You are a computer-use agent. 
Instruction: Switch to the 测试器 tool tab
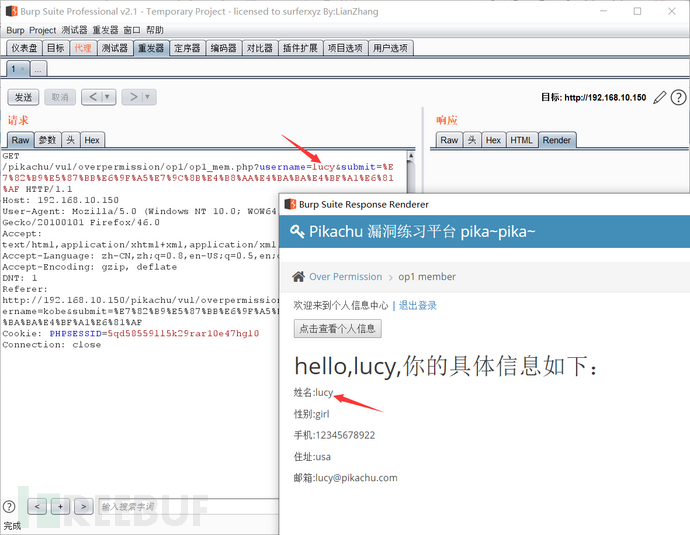(115, 48)
